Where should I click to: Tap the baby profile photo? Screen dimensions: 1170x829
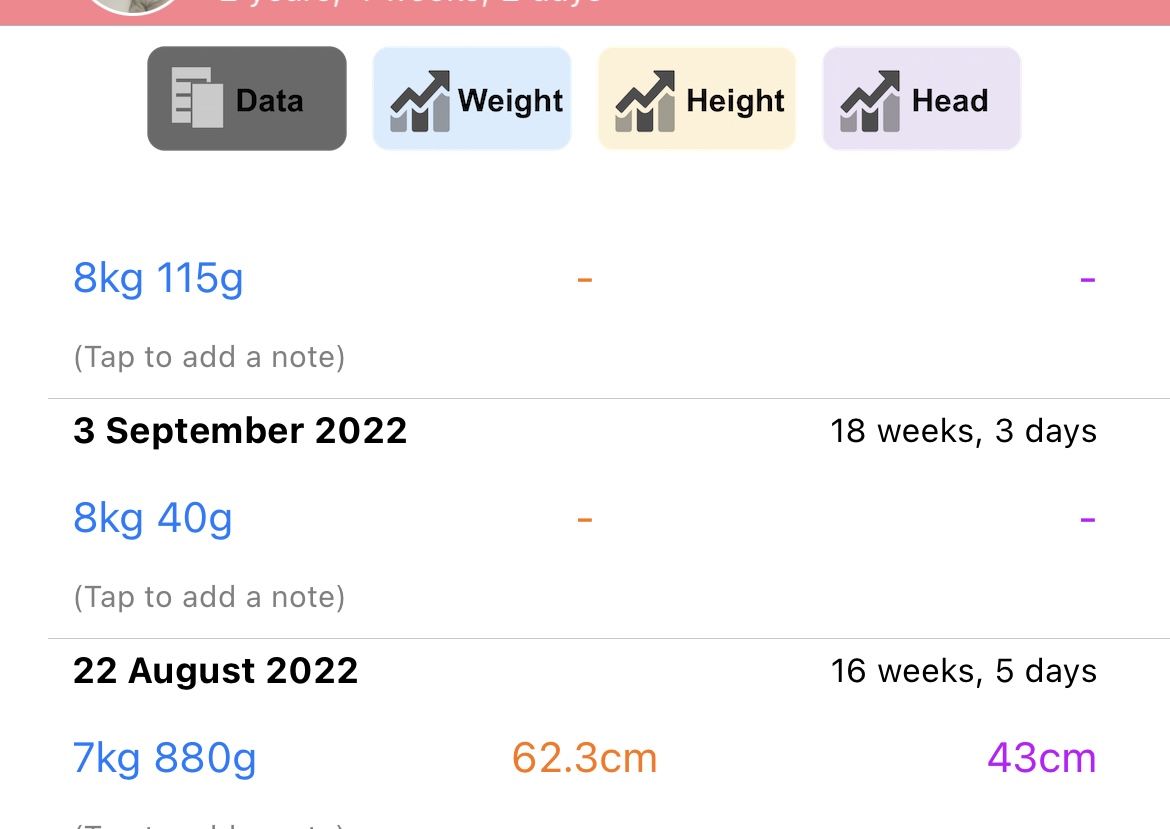(x=134, y=5)
